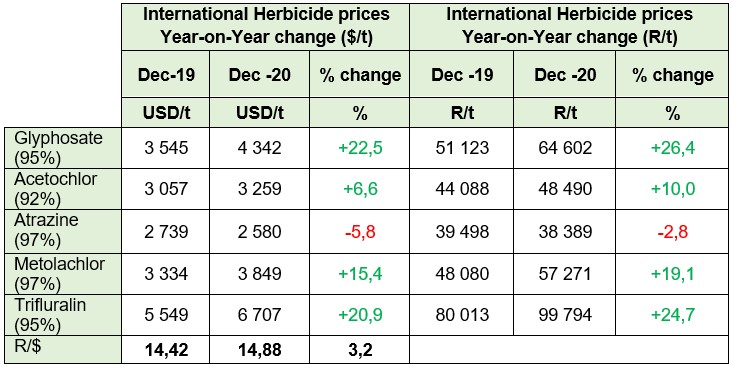Select the 3,2 exchange rate change cell
Viewport: 733px width, 368px height.
(359, 349)
